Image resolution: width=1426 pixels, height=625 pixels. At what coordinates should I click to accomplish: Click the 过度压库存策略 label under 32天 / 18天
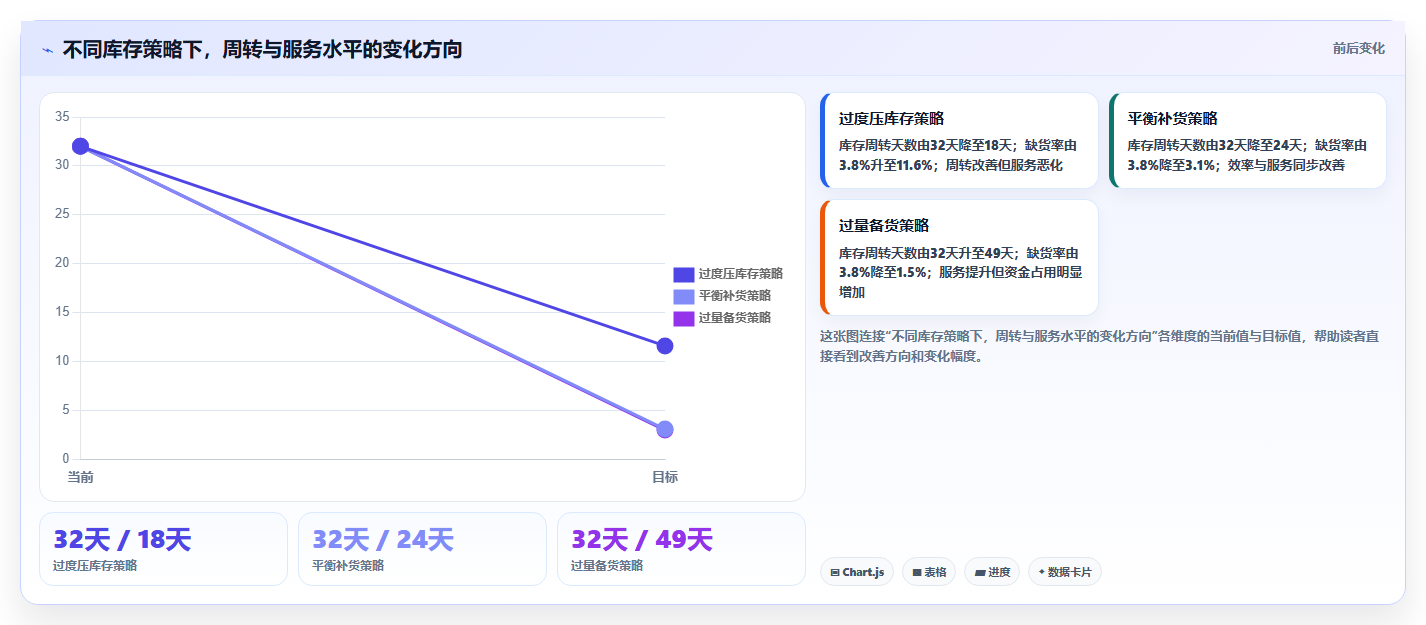click(95, 566)
